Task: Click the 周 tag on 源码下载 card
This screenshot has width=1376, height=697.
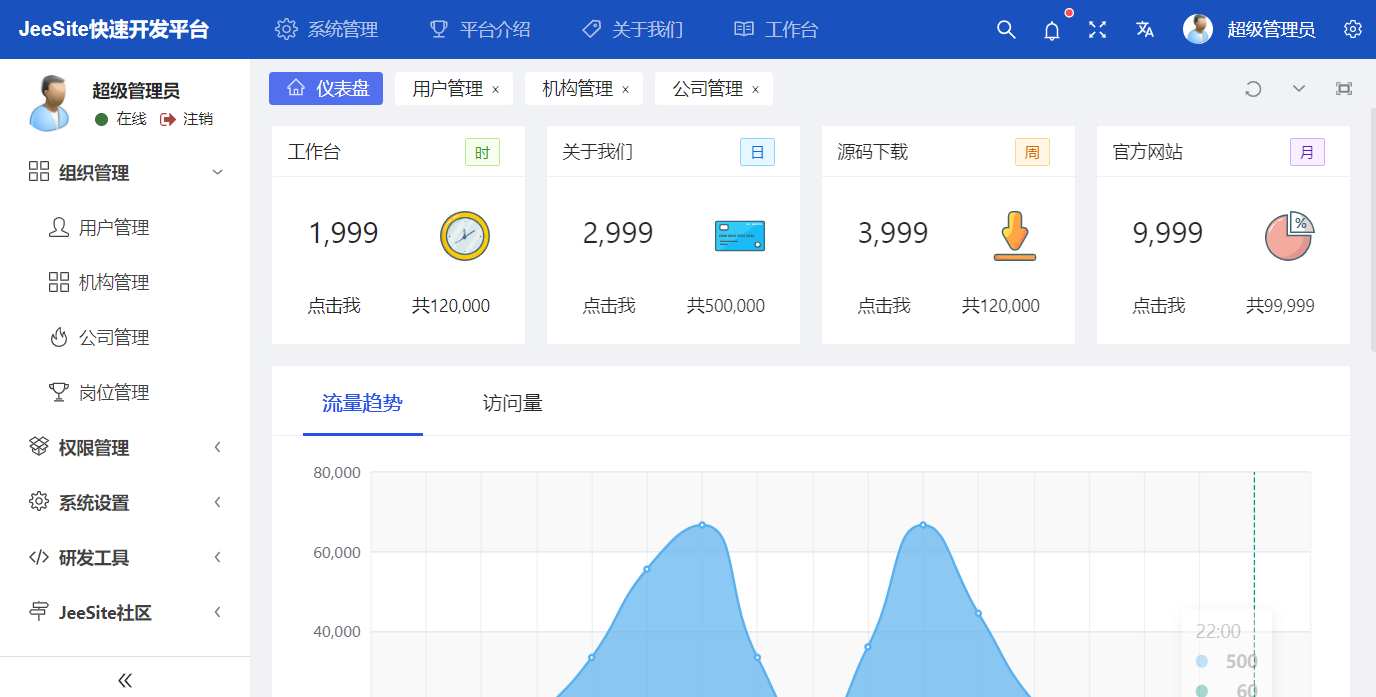Action: tap(1032, 153)
